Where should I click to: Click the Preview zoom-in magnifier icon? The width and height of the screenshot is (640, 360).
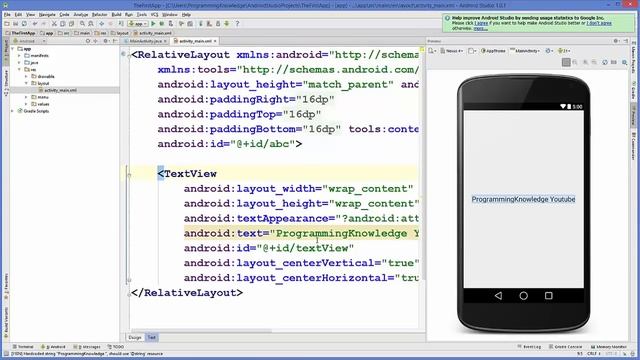pyautogui.click(x=585, y=62)
